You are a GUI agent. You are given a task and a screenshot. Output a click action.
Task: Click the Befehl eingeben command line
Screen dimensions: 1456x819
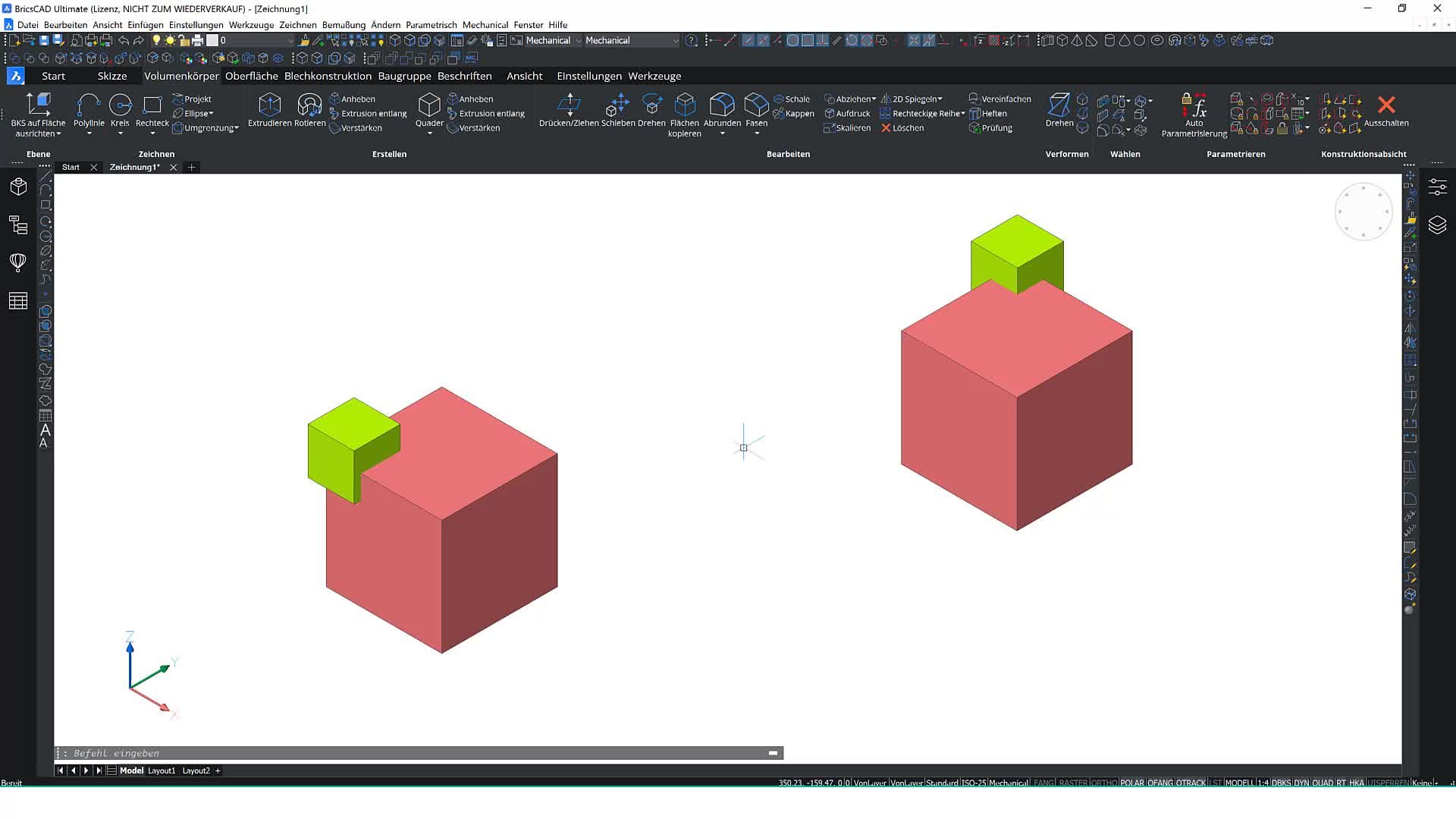419,753
